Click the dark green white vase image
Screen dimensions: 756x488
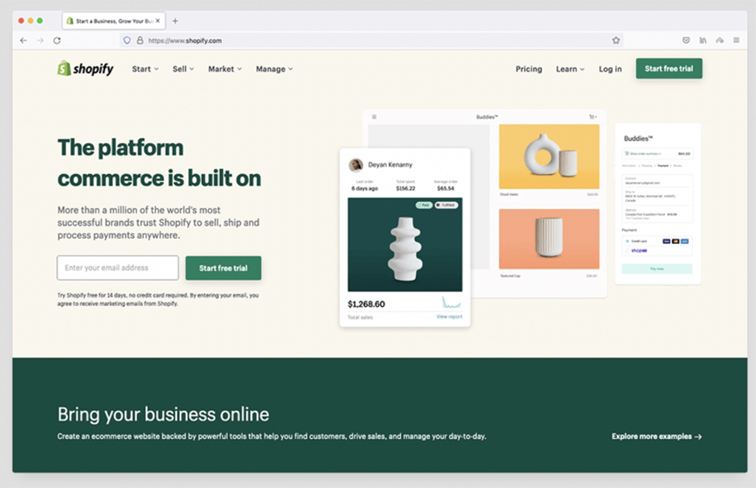[405, 244]
